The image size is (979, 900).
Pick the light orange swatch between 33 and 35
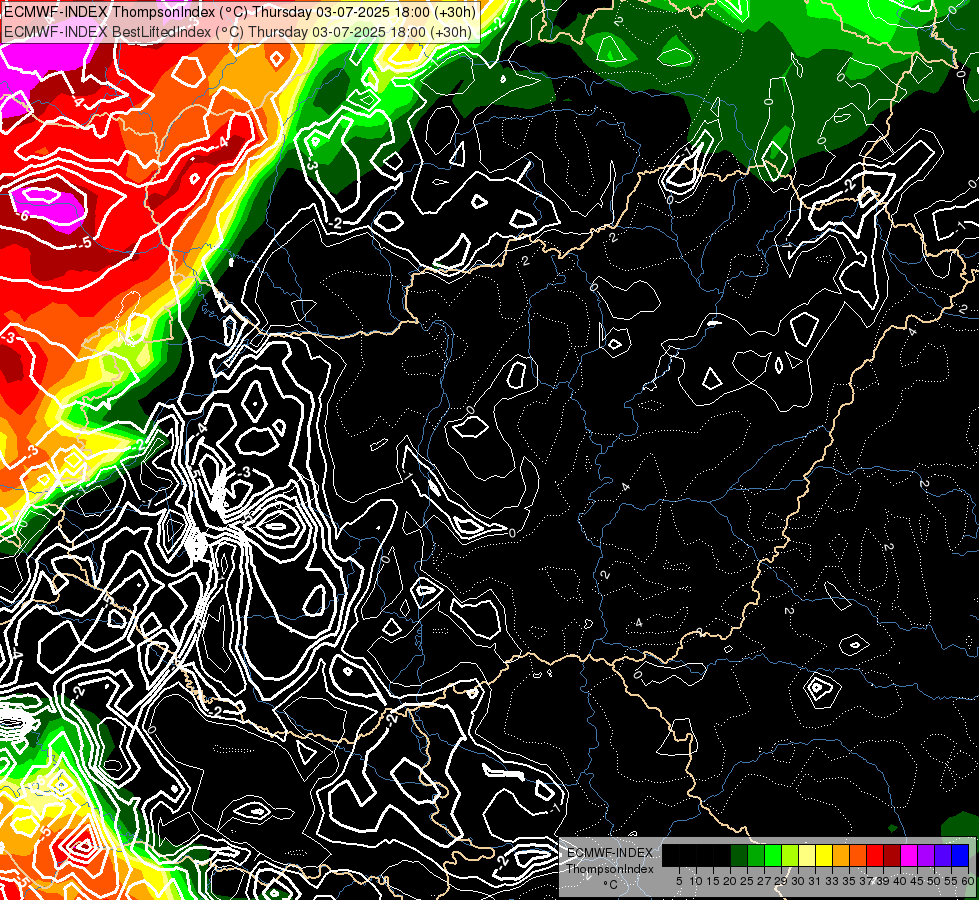(x=841, y=855)
